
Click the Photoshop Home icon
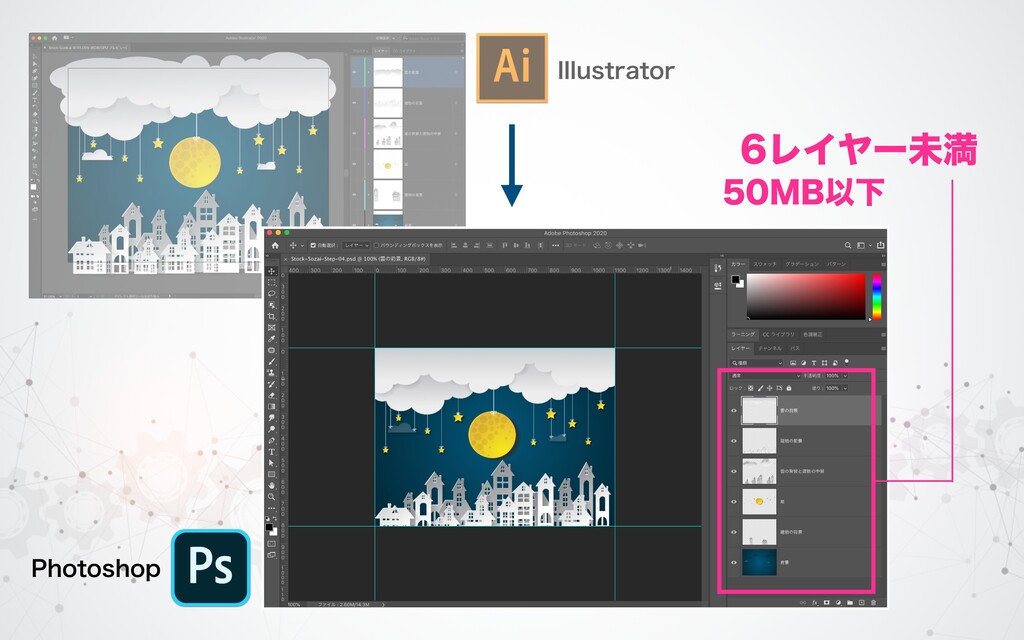click(x=275, y=245)
